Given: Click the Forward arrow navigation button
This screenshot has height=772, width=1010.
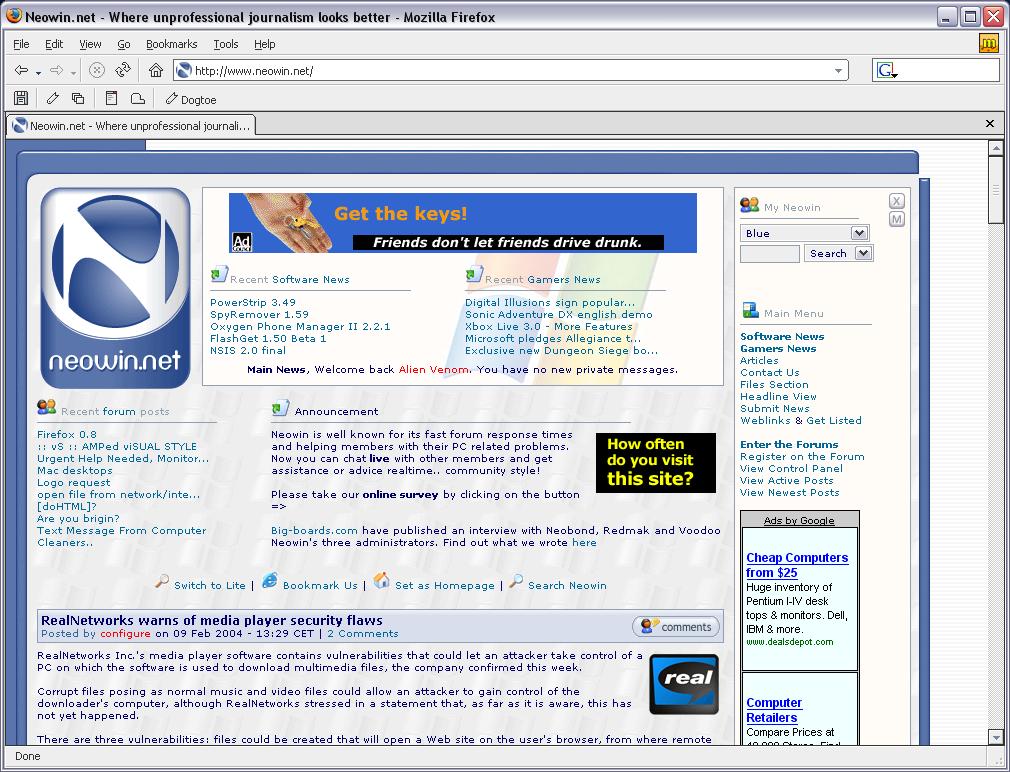Looking at the screenshot, I should tap(57, 70).
